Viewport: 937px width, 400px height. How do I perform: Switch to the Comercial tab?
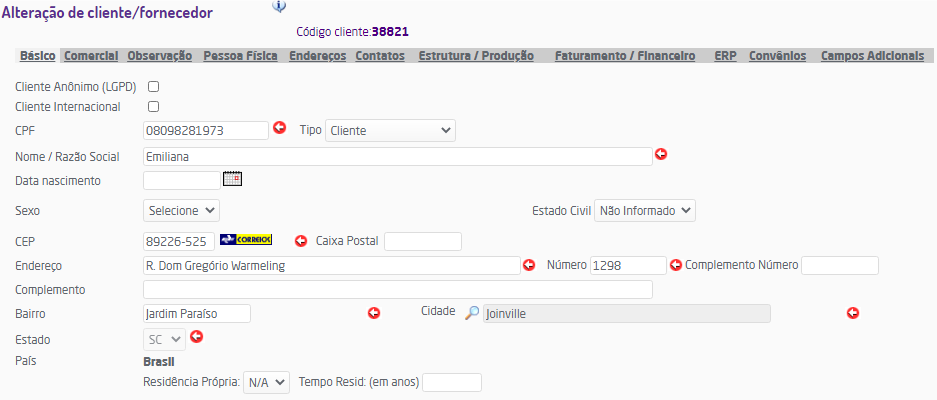pyautogui.click(x=91, y=56)
